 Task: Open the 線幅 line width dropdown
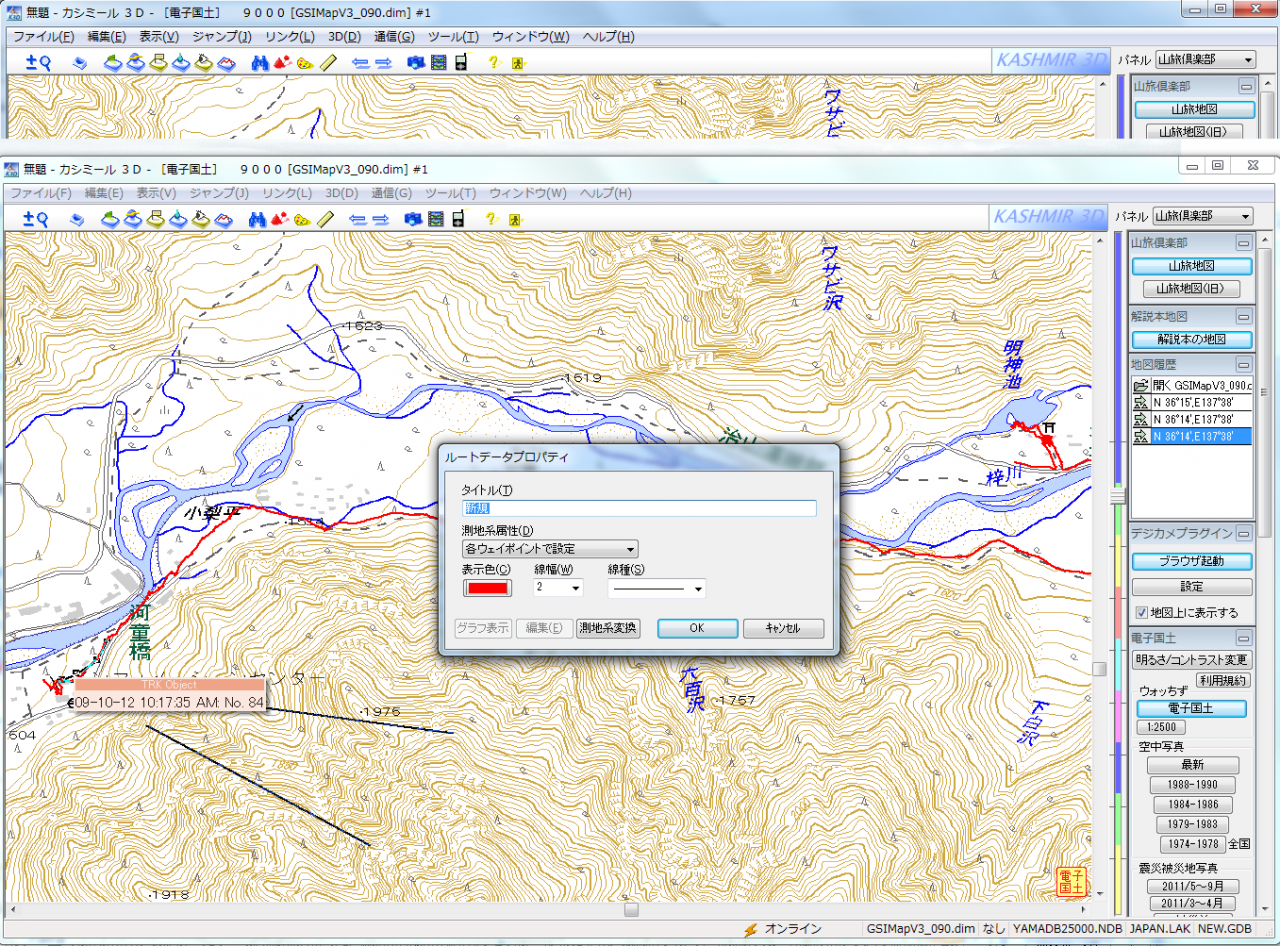558,588
